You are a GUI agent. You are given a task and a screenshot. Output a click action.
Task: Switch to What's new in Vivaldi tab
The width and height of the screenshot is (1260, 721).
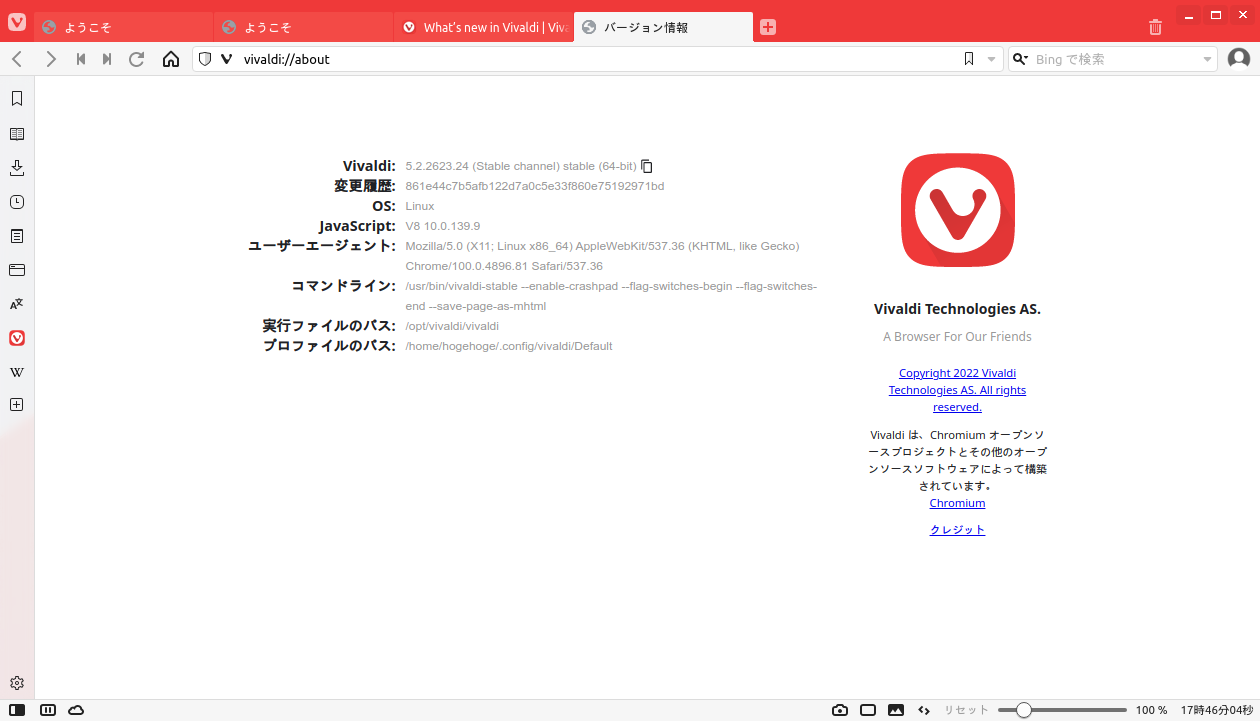coord(483,27)
